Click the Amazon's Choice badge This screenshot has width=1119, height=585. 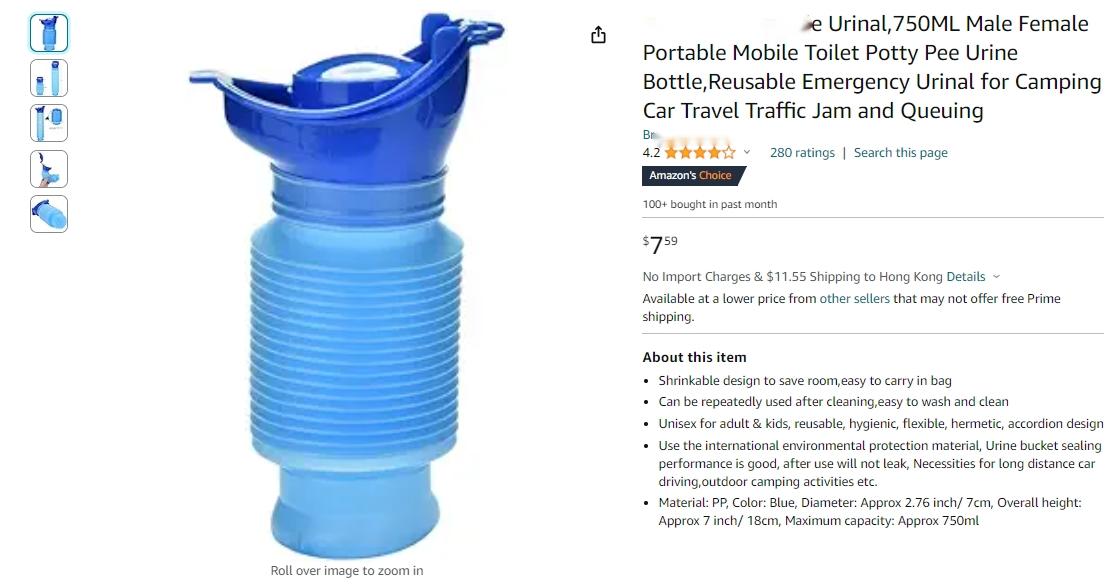tap(694, 176)
